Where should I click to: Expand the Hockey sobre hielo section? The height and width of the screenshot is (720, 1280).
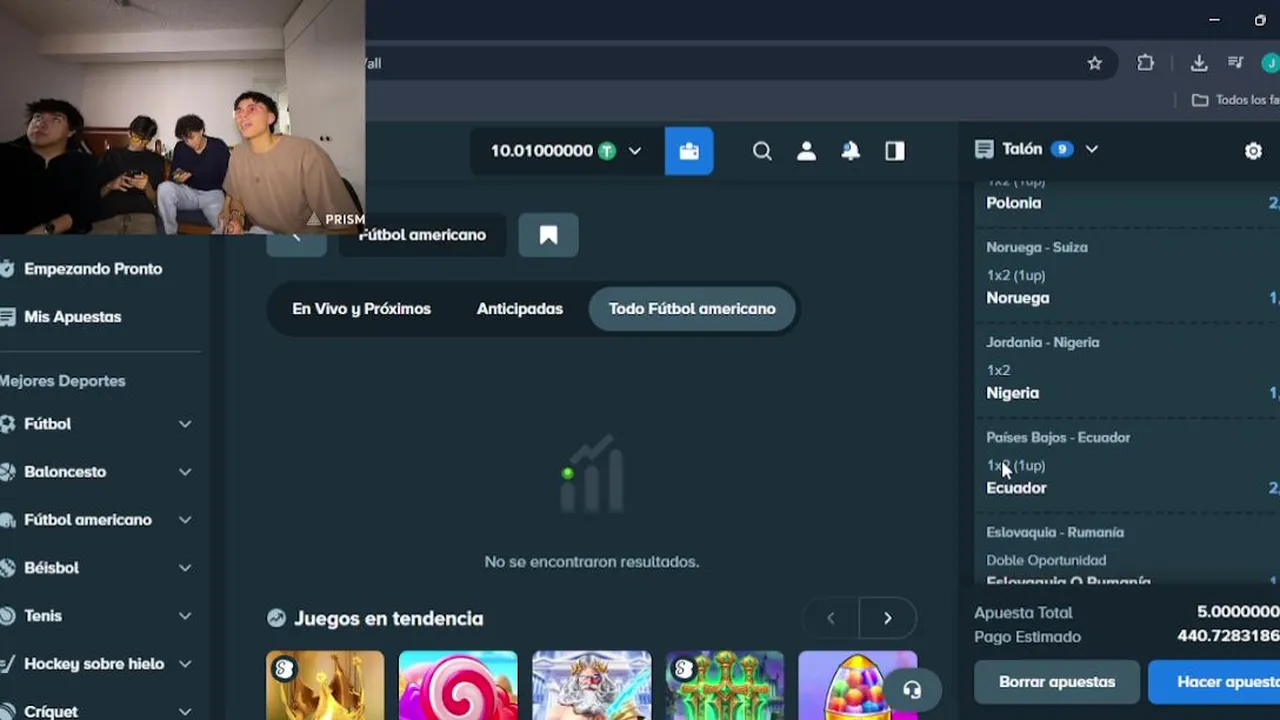tap(185, 664)
